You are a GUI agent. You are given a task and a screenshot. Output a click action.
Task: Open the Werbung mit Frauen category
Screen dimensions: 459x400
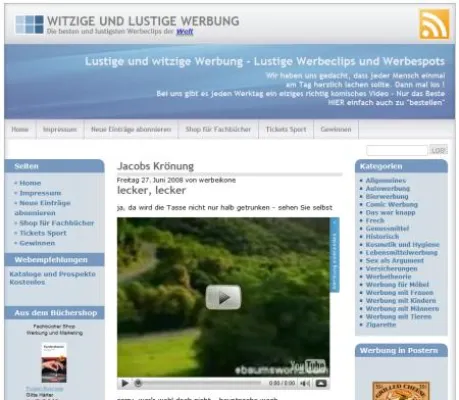399,292
